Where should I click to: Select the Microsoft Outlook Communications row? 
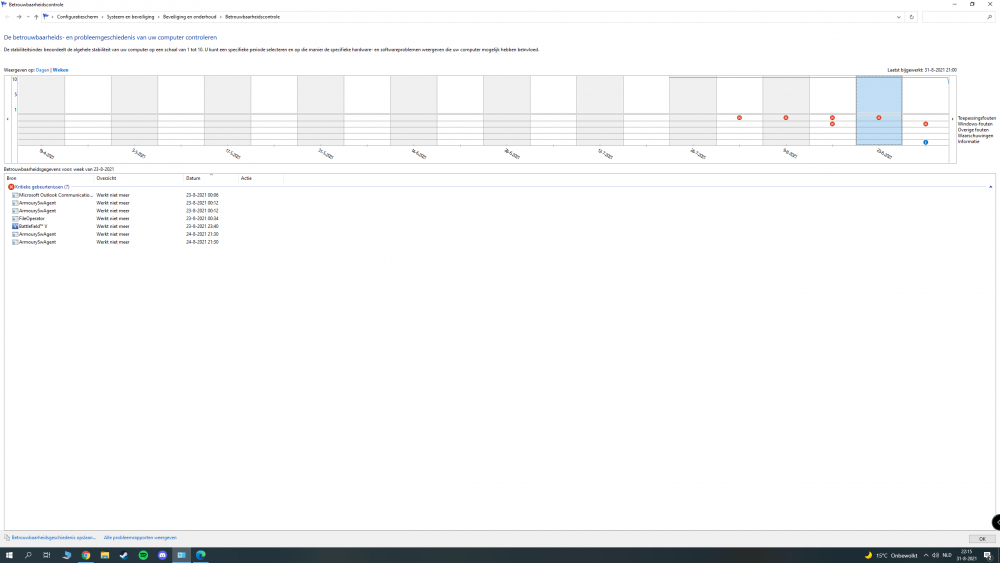pyautogui.click(x=116, y=195)
